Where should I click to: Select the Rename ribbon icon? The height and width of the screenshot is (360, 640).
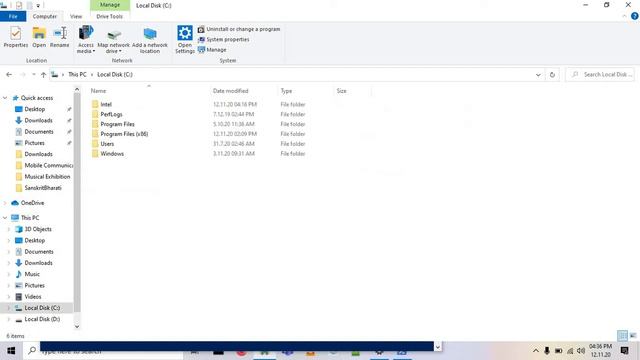60,37
